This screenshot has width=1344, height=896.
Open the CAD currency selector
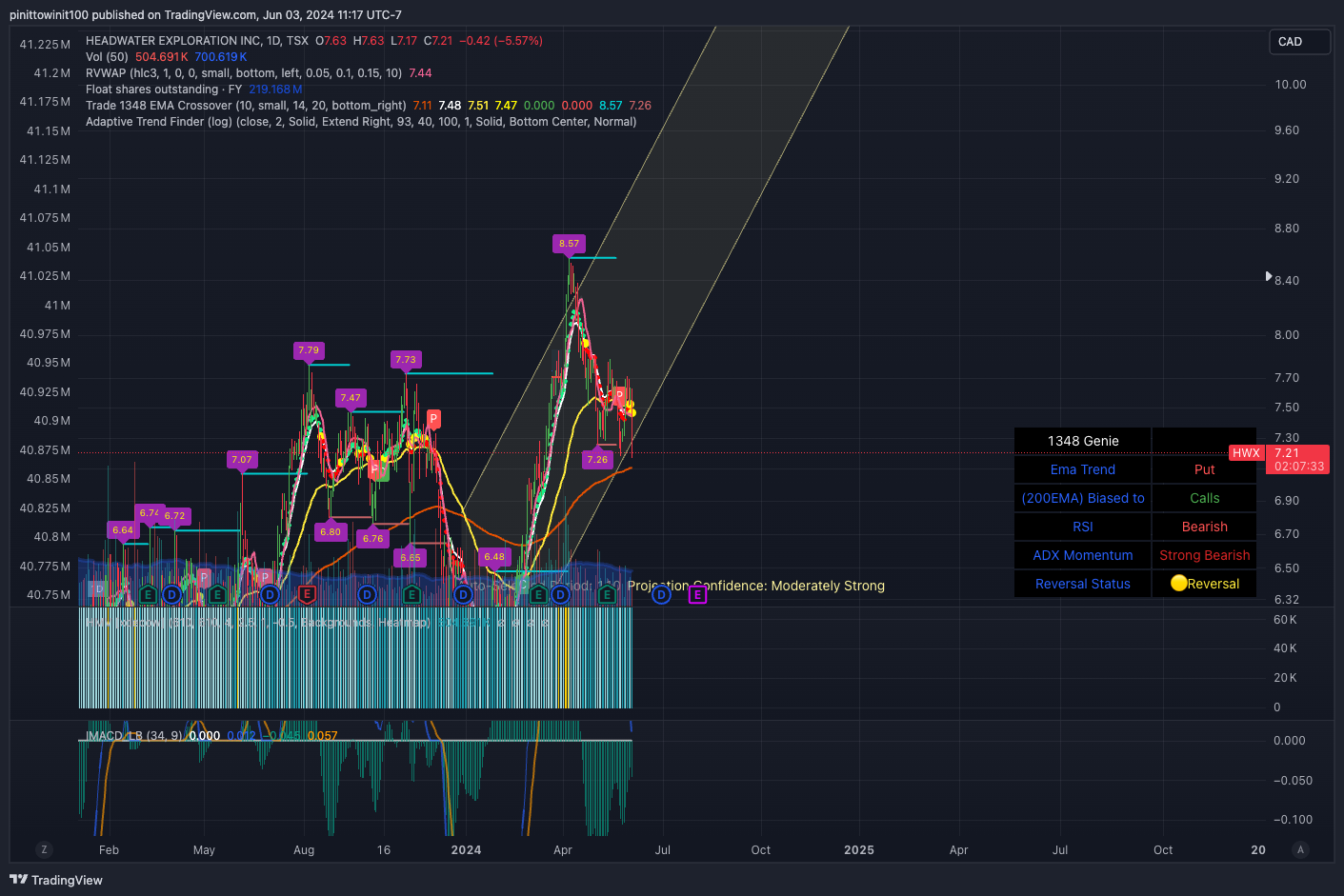(1299, 42)
